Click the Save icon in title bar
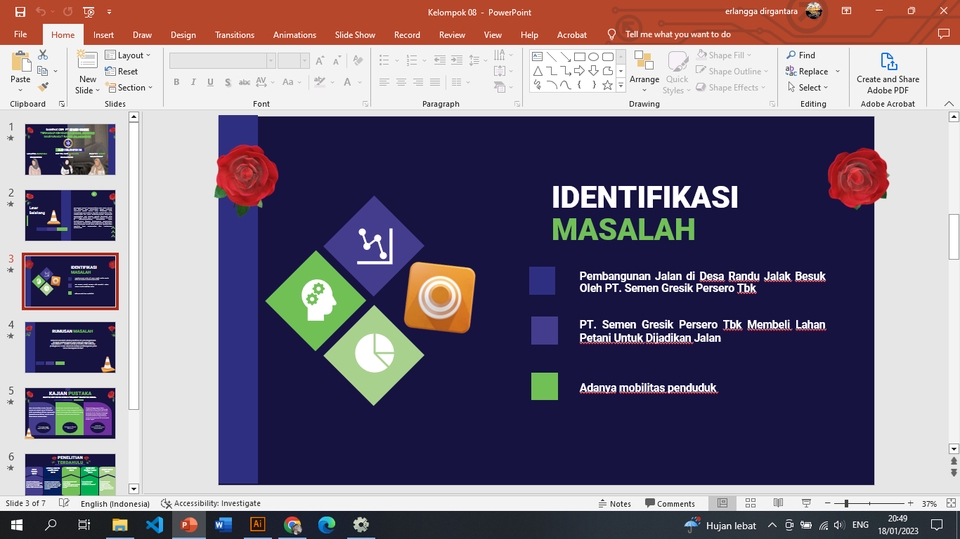 click(20, 12)
